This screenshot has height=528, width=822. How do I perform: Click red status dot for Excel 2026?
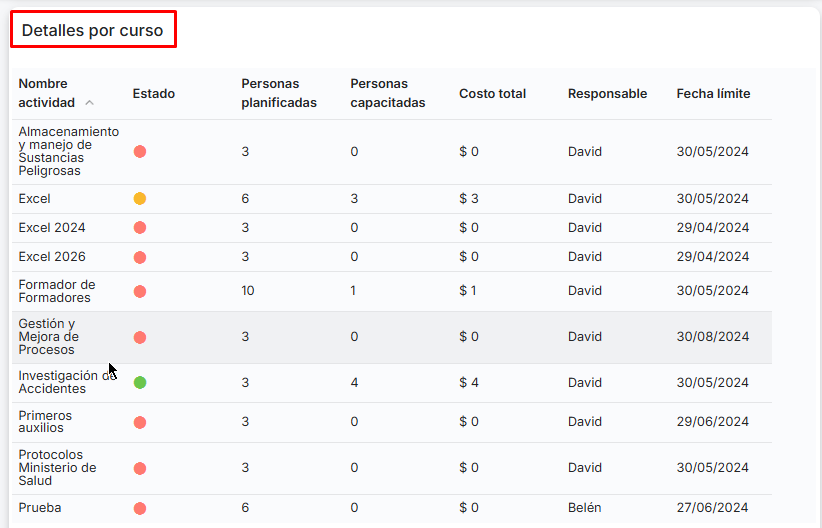tap(140, 257)
